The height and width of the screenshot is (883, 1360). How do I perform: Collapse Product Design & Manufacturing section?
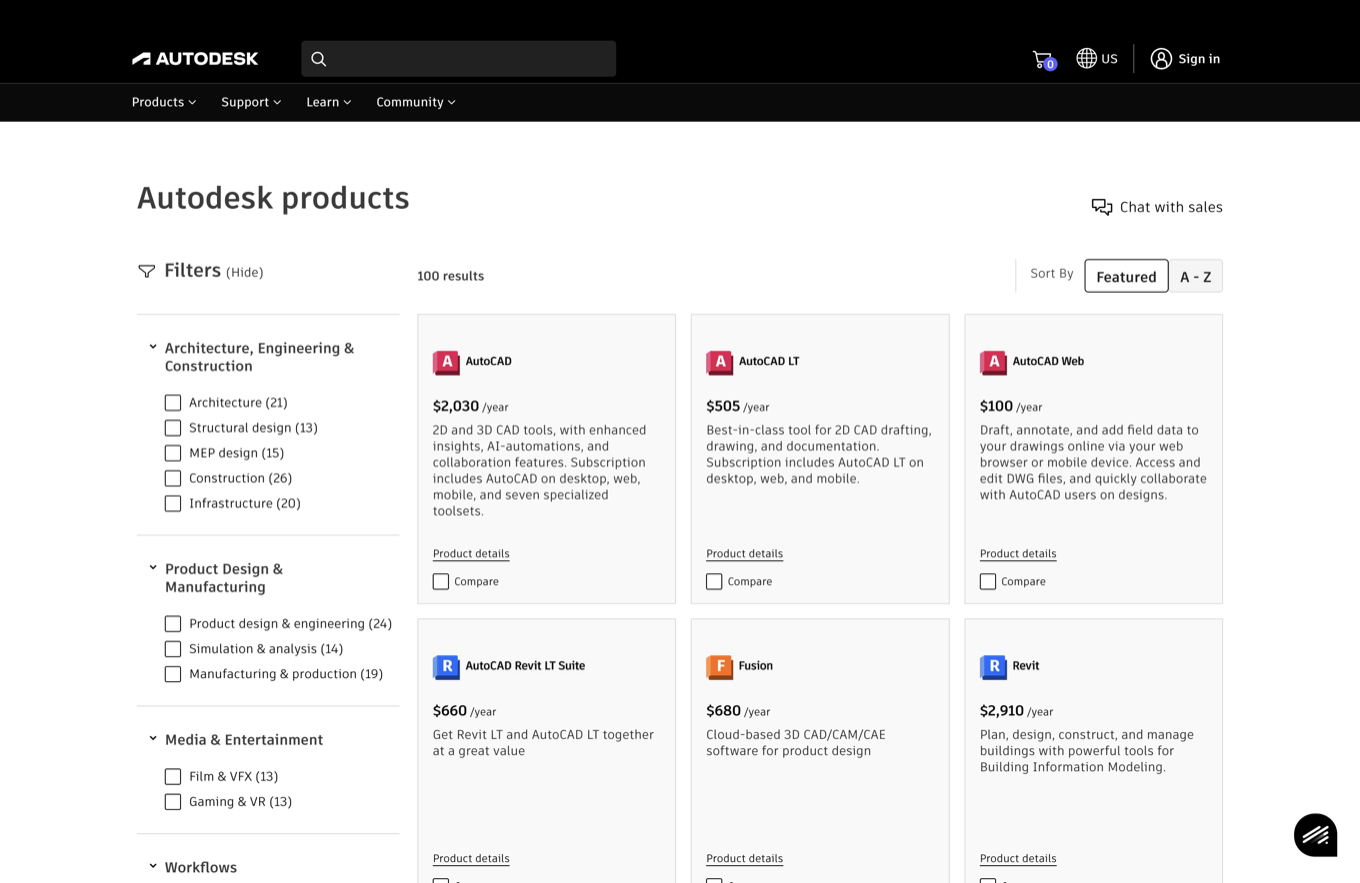(x=153, y=568)
